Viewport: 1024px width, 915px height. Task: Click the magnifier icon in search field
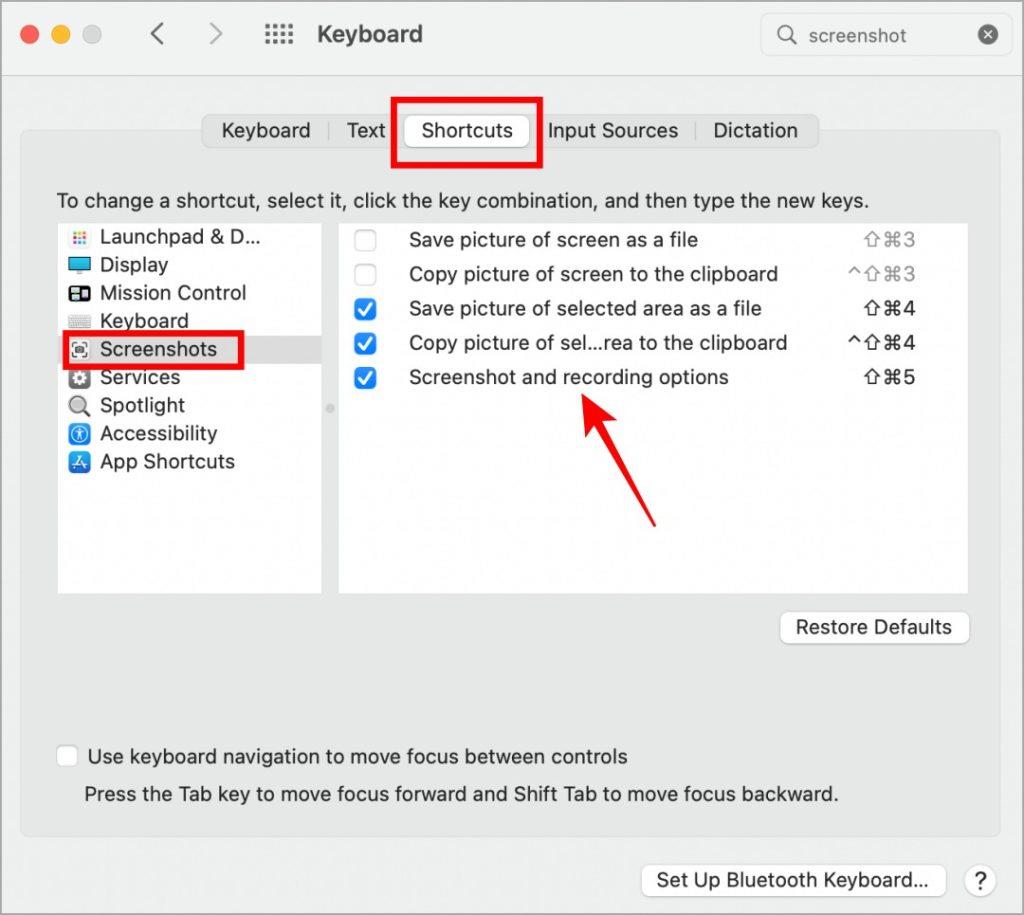click(x=787, y=35)
